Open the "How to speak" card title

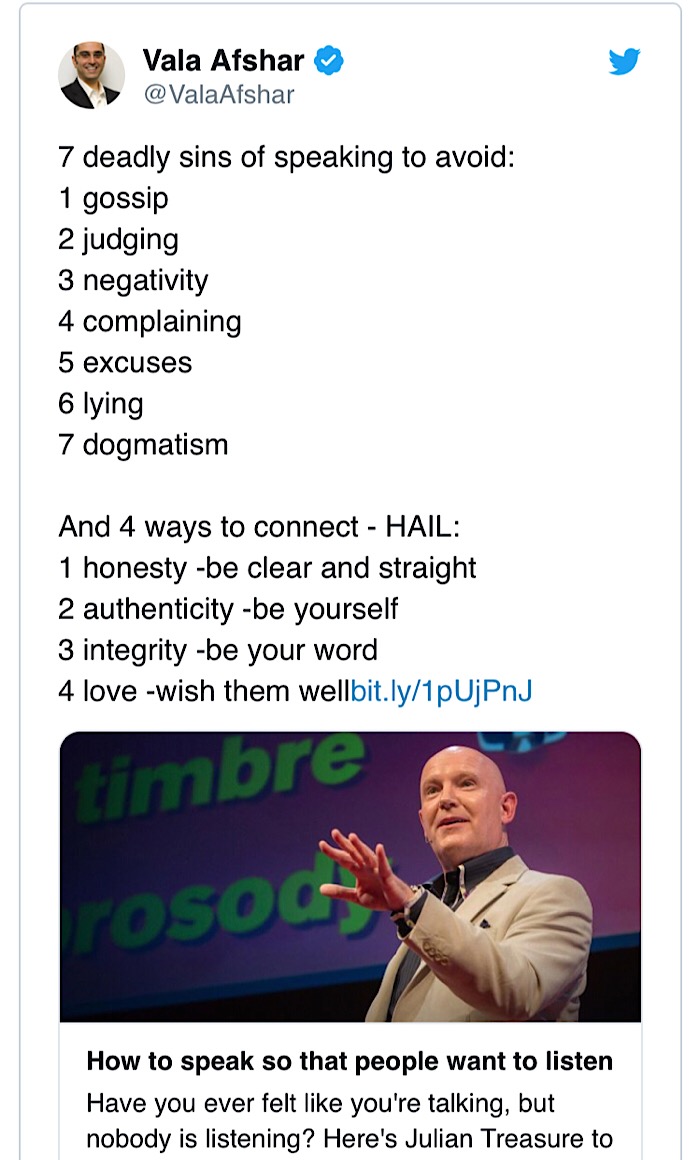point(350,1061)
